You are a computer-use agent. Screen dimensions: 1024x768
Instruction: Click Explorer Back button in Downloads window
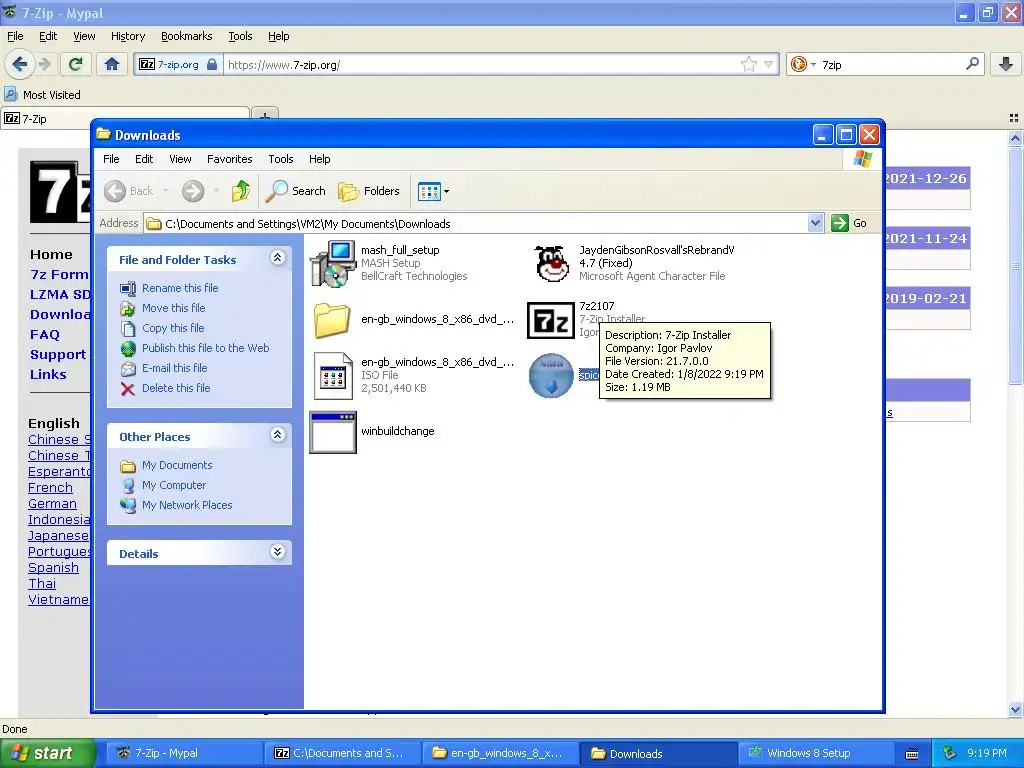(x=129, y=191)
